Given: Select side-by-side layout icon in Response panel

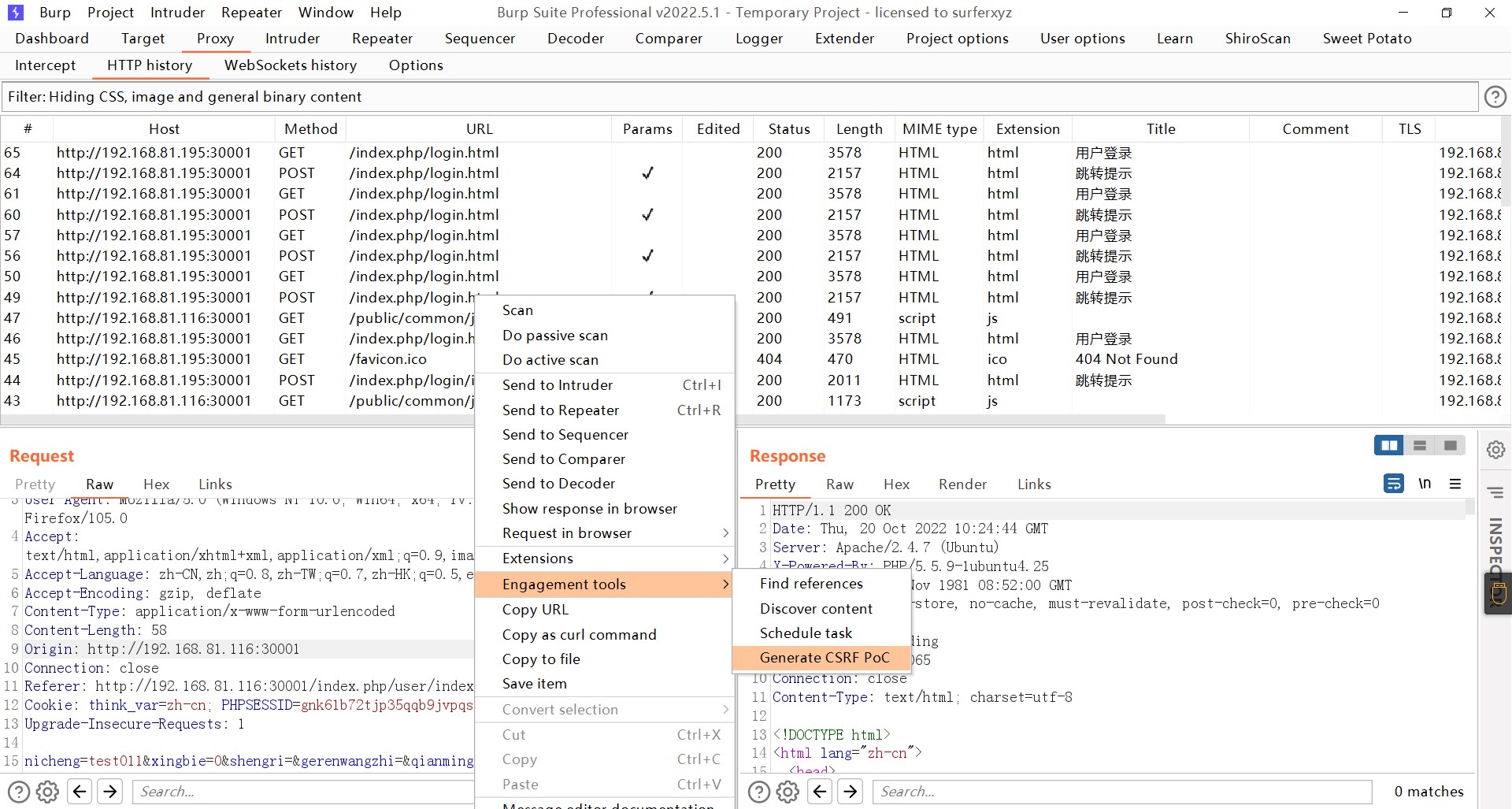Looking at the screenshot, I should click(x=1388, y=446).
